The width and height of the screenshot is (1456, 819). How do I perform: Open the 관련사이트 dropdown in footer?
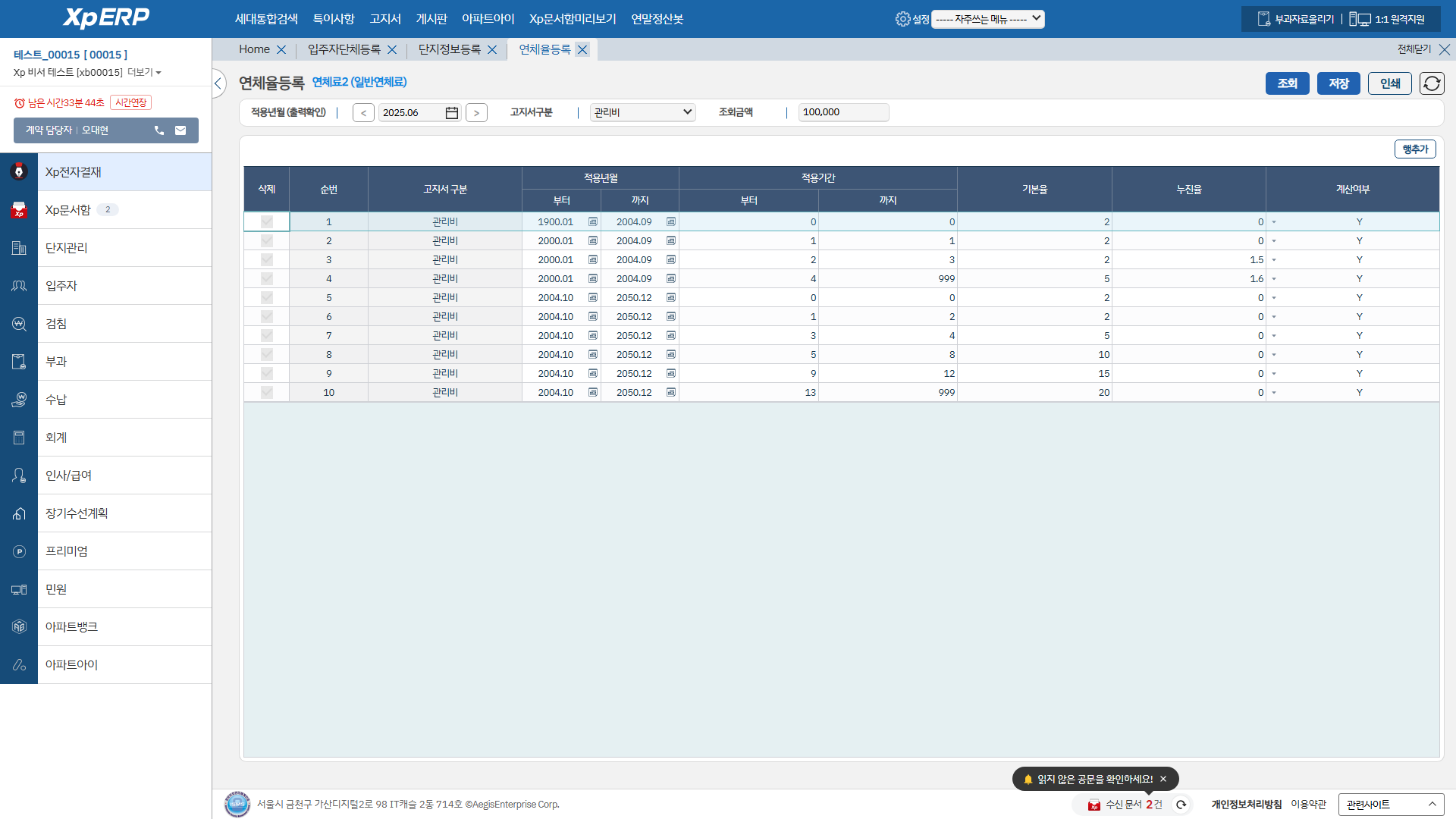pyautogui.click(x=1390, y=805)
